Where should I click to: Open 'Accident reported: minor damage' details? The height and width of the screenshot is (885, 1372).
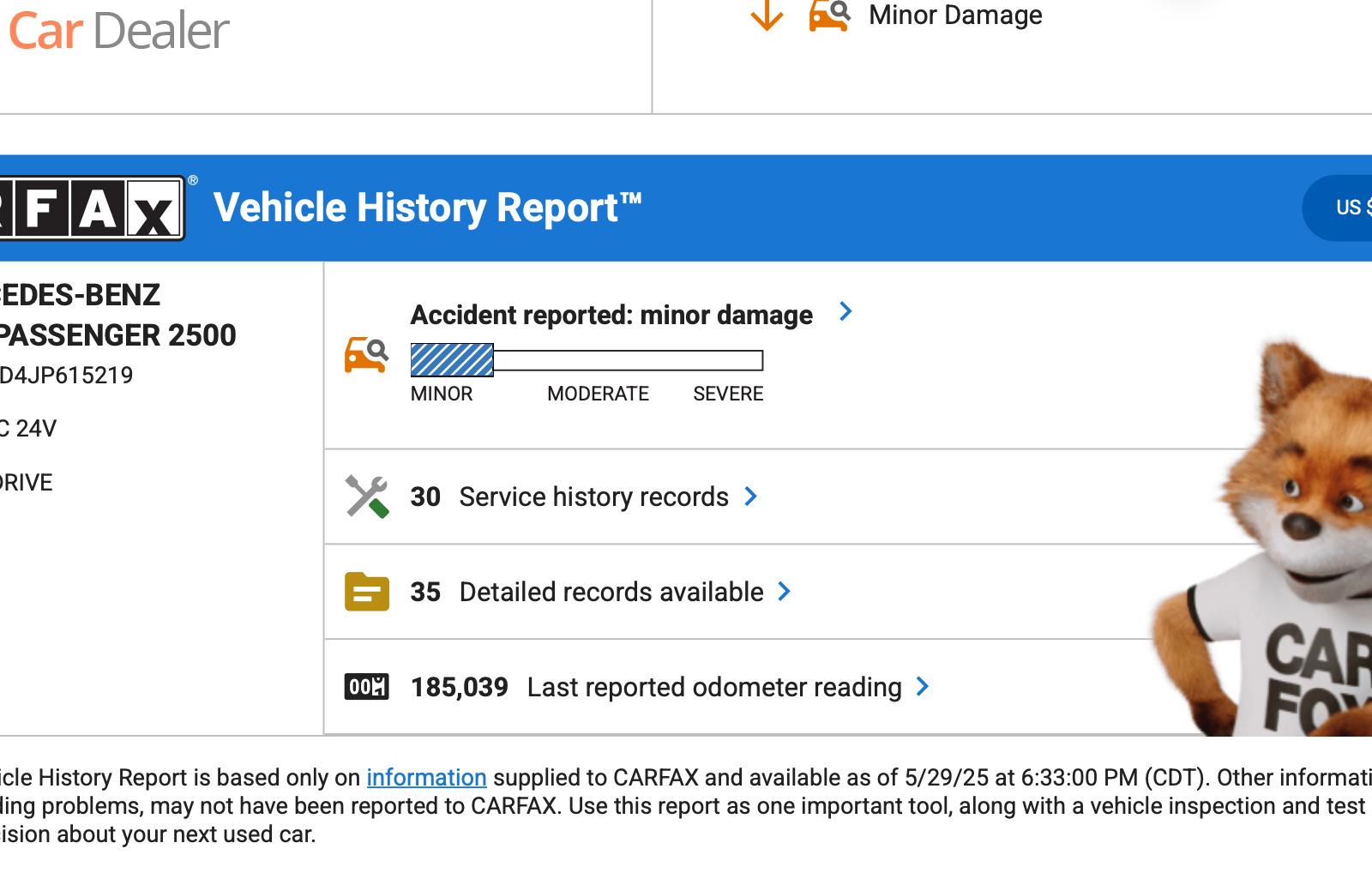pos(611,316)
